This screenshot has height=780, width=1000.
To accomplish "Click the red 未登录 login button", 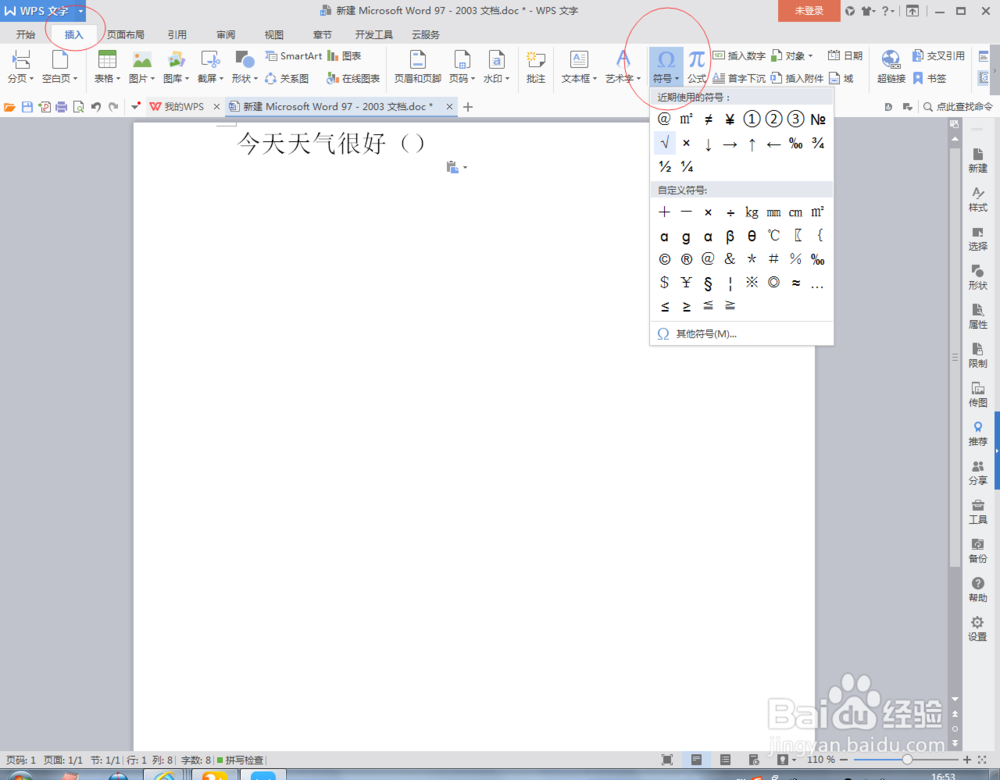I will point(810,11).
